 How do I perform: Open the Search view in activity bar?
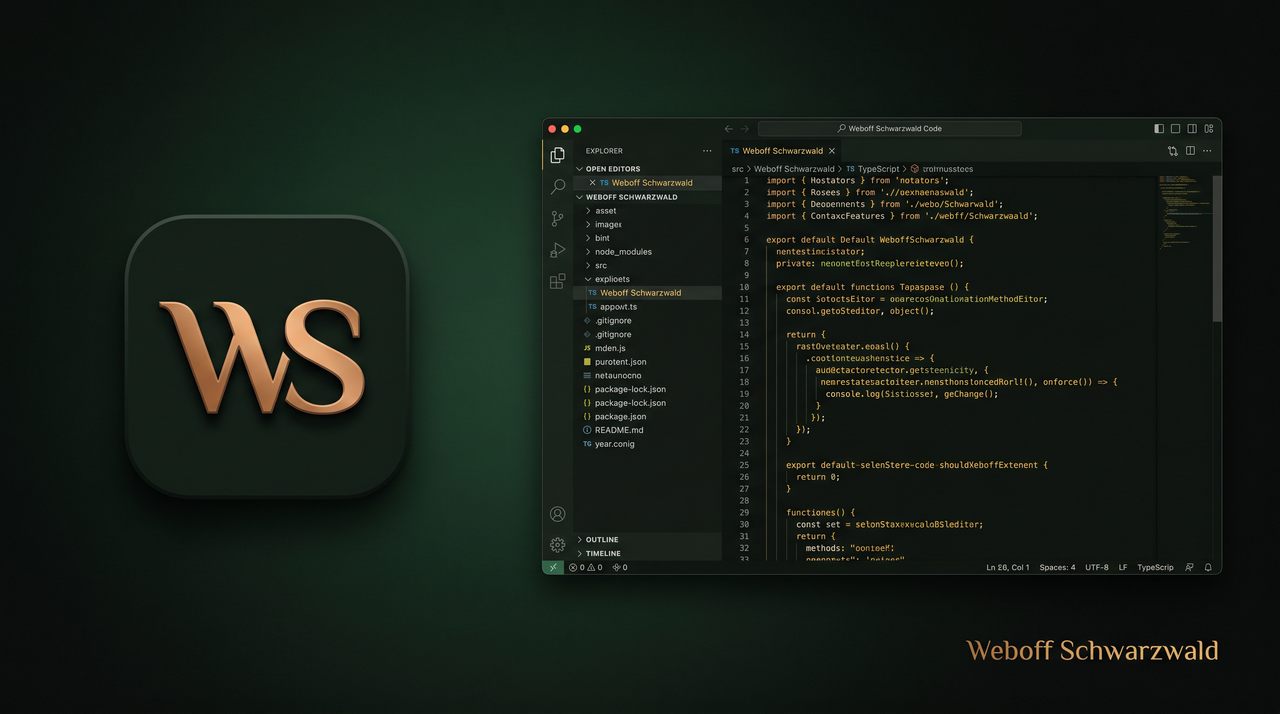pos(558,187)
